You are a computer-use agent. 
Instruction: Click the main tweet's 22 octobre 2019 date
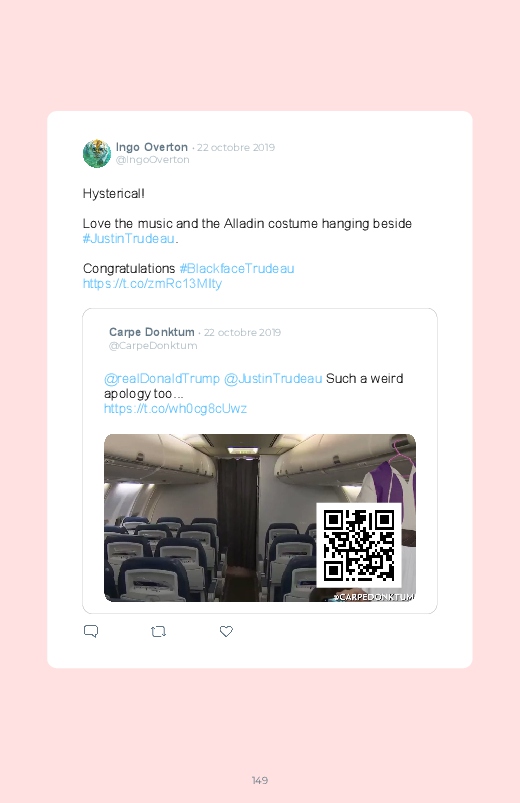click(236, 147)
